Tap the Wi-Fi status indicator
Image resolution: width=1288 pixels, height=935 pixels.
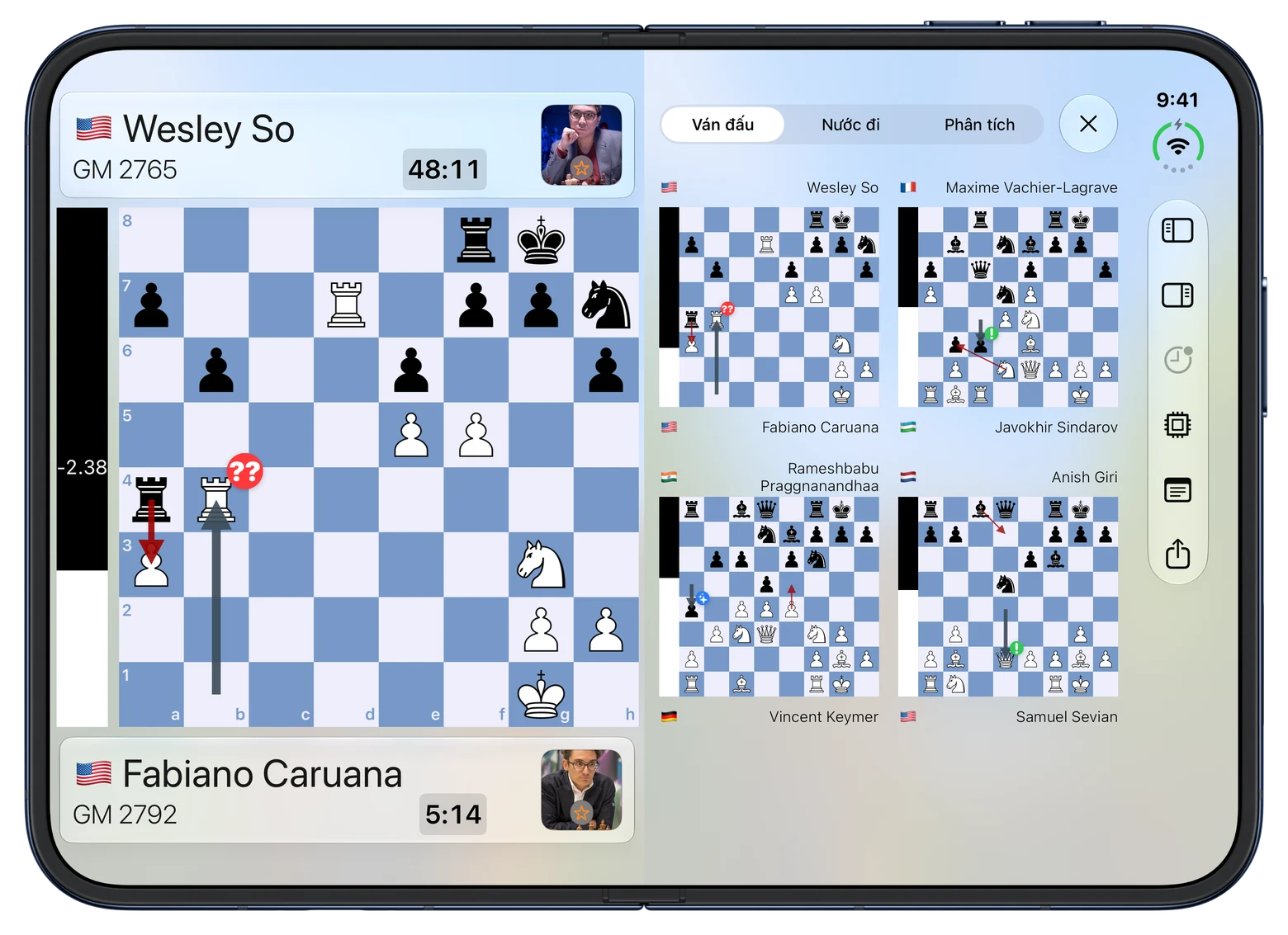[x=1178, y=146]
